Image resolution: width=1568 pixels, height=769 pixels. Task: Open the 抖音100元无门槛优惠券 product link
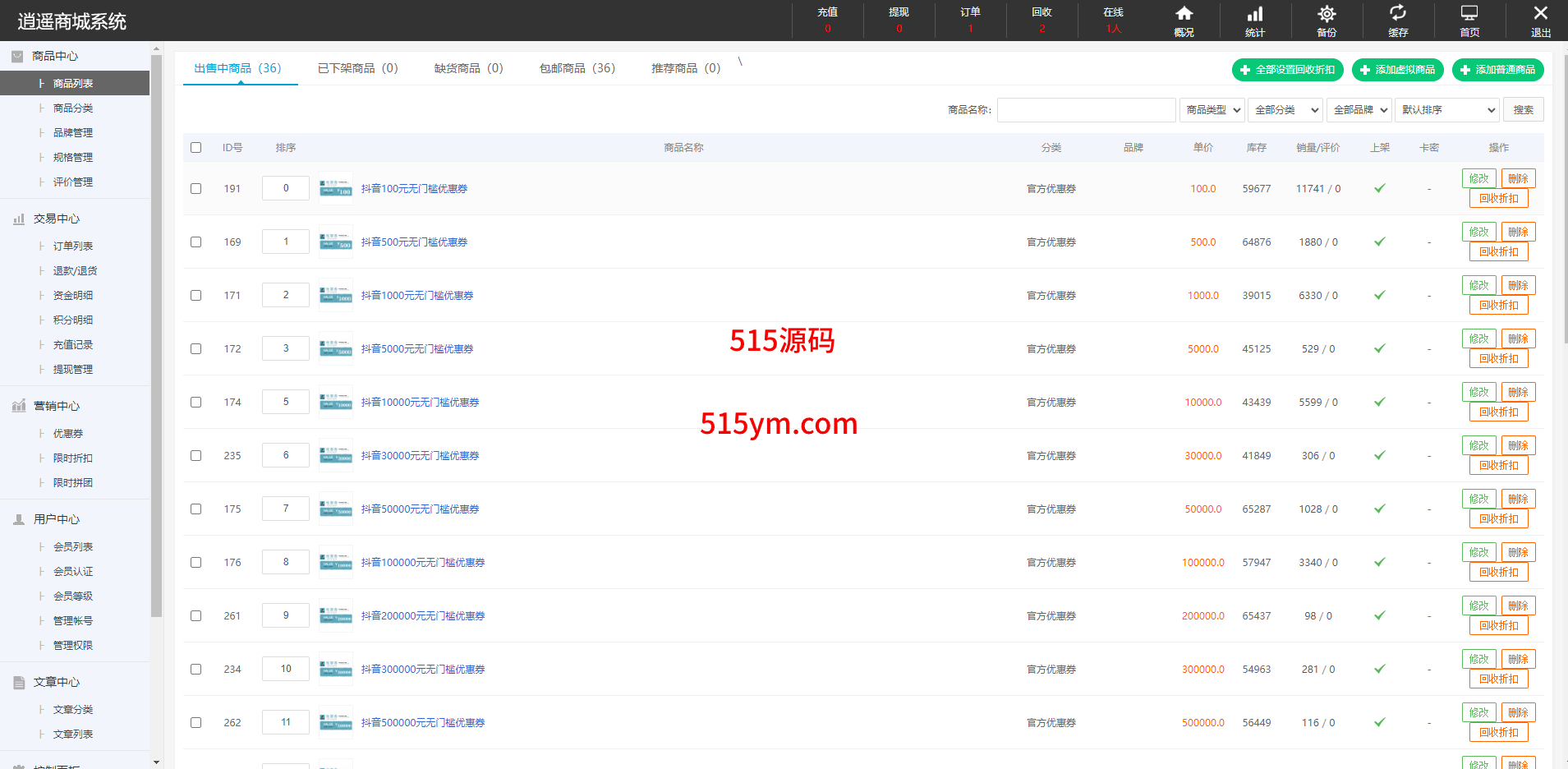coord(414,189)
